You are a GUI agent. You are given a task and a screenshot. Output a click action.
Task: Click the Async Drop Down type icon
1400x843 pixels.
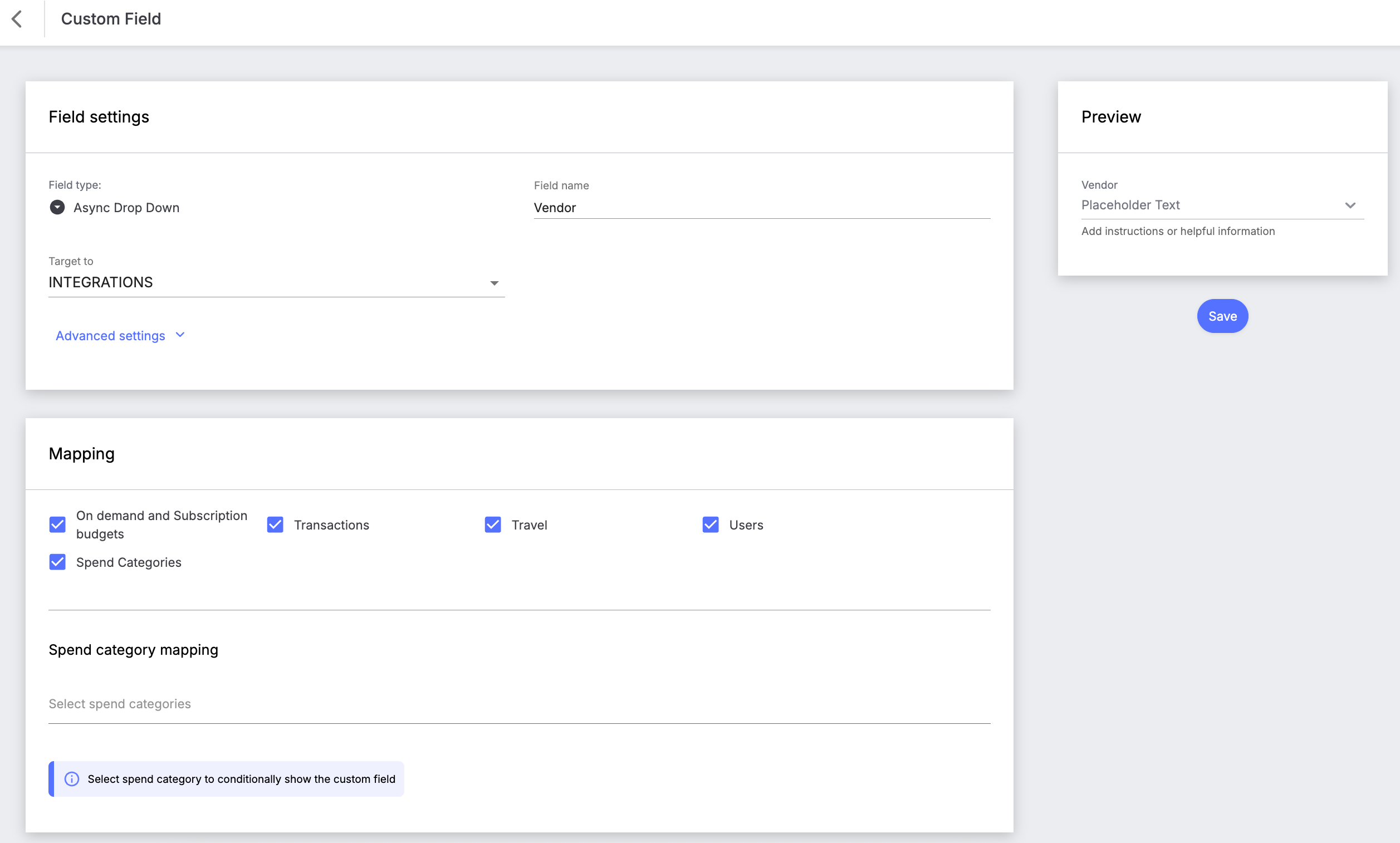[57, 207]
